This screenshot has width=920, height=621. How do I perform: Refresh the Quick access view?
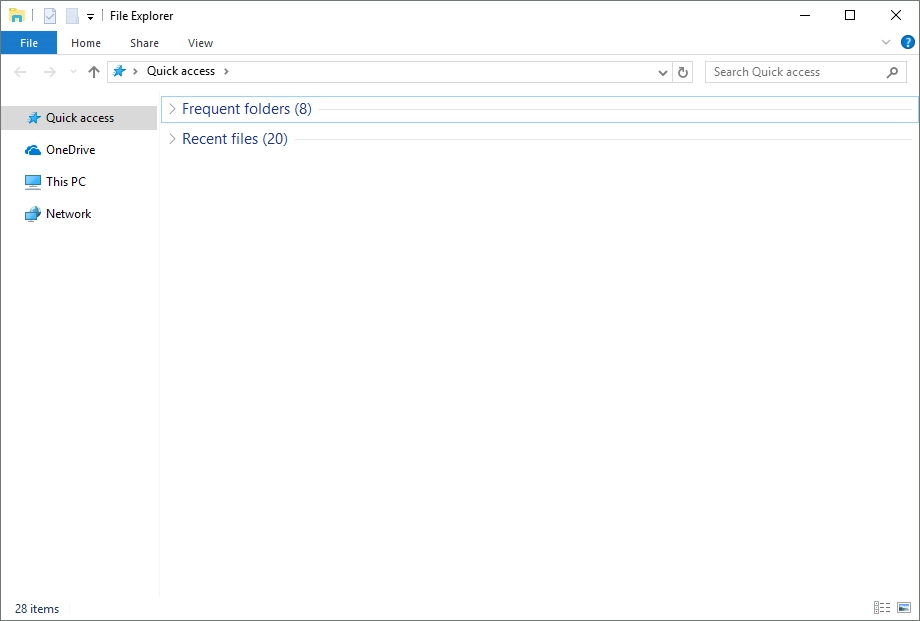tap(683, 72)
